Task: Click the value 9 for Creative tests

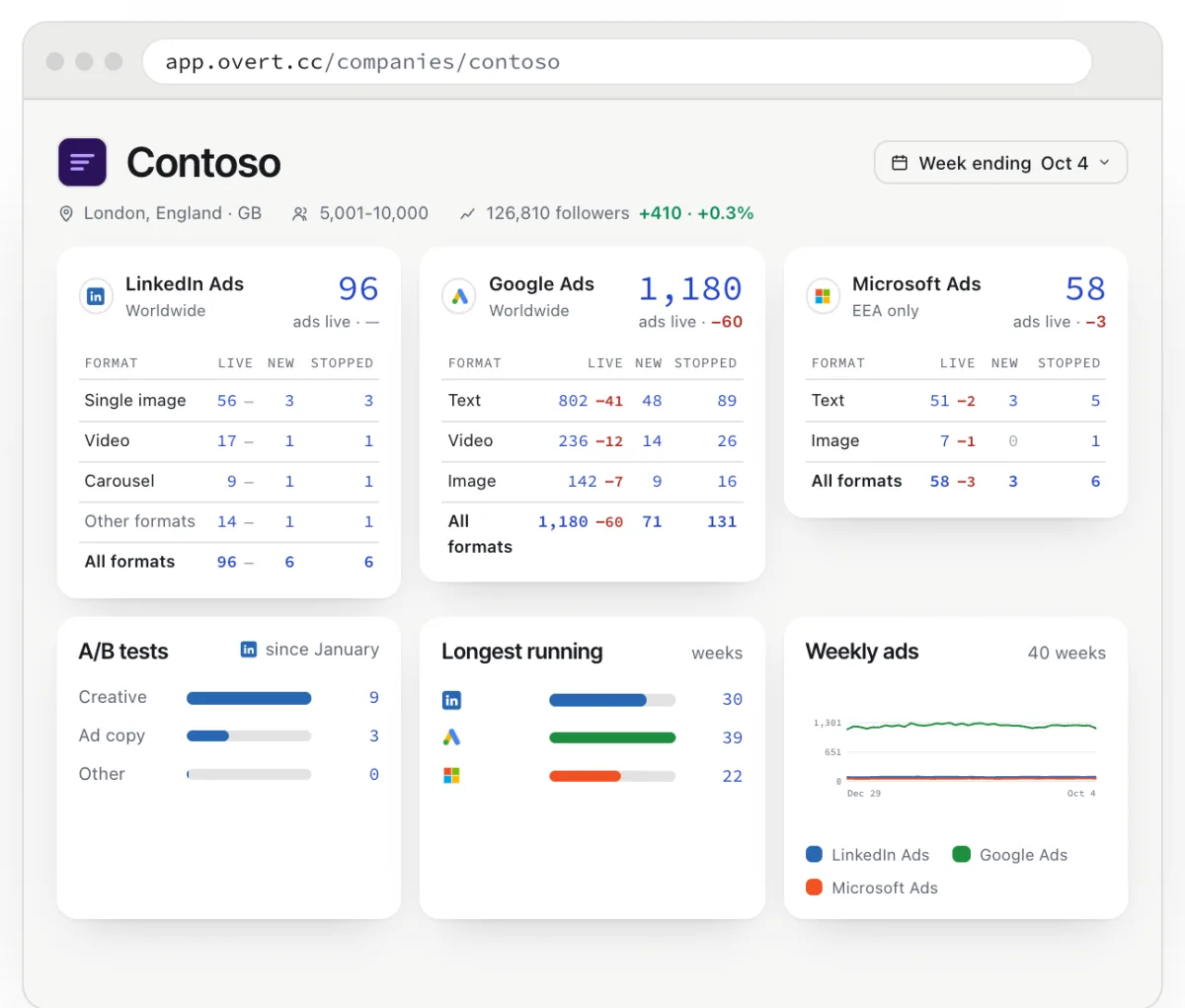Action: pos(374,698)
